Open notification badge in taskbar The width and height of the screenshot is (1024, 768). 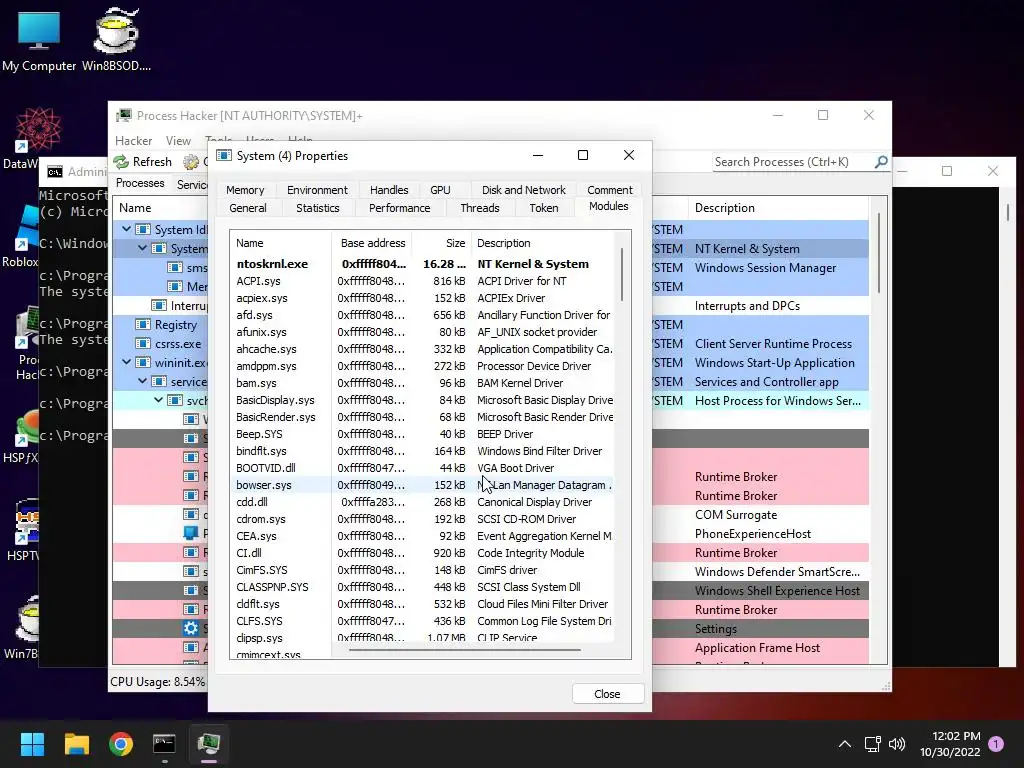click(996, 743)
